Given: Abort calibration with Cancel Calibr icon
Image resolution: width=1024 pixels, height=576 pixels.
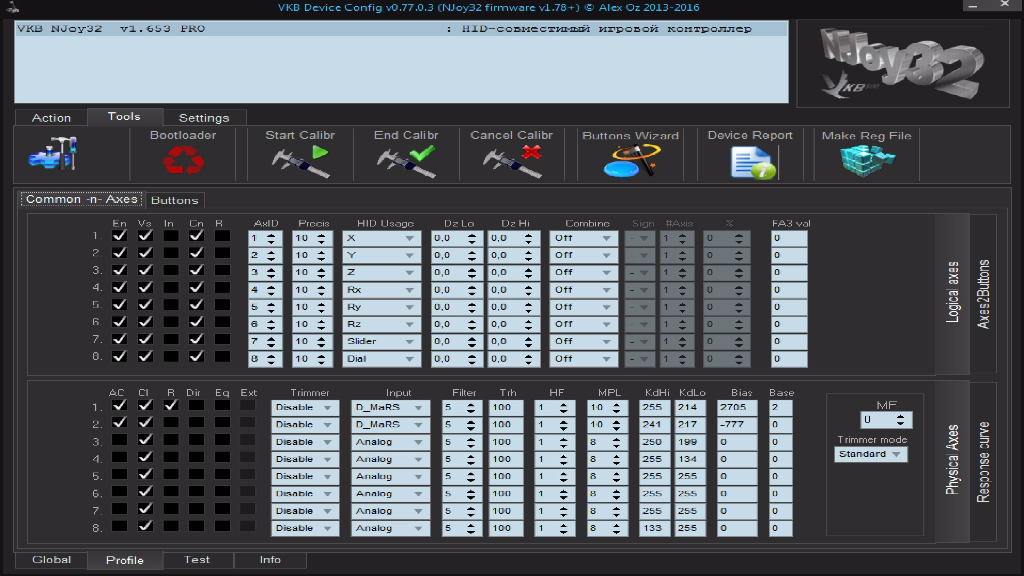Looking at the screenshot, I should (x=512, y=161).
